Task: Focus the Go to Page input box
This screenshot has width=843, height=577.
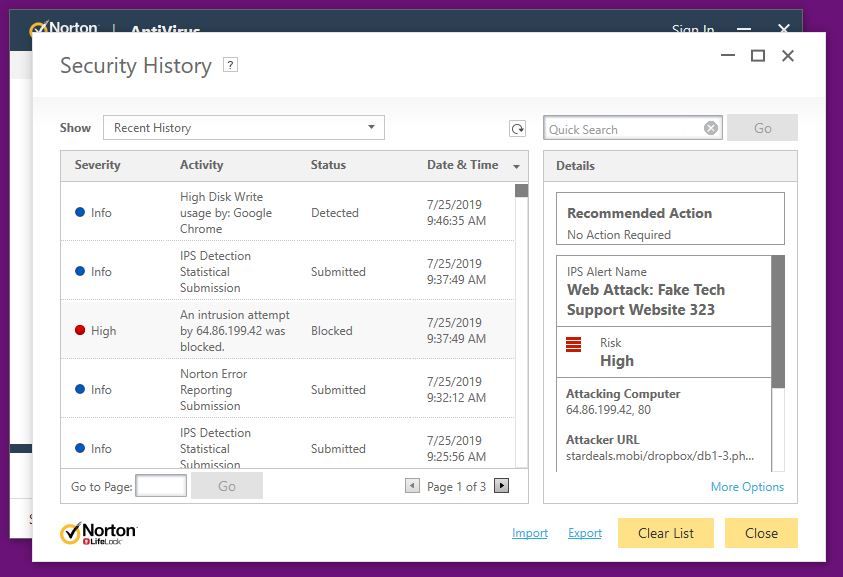Action: click(161, 486)
